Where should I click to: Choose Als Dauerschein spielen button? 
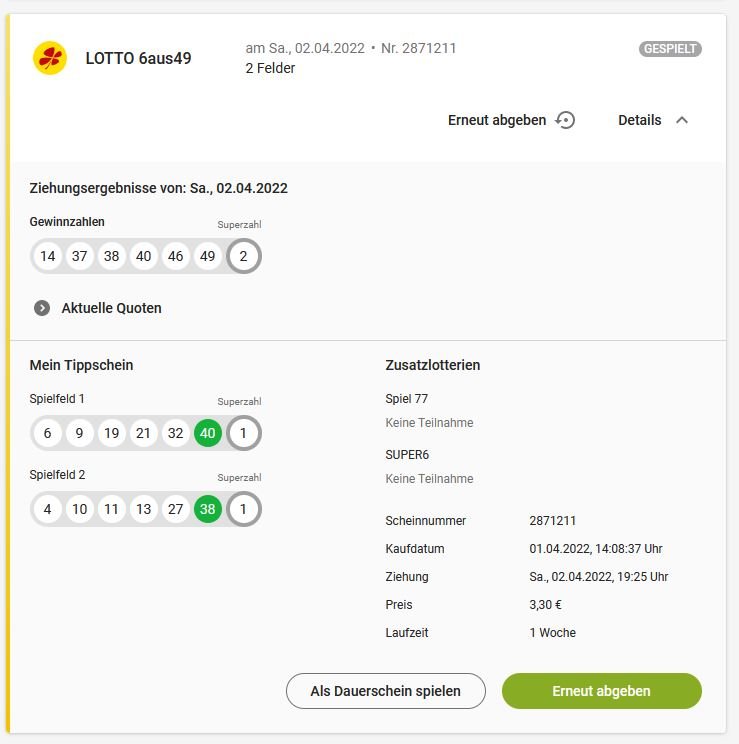pyautogui.click(x=385, y=691)
